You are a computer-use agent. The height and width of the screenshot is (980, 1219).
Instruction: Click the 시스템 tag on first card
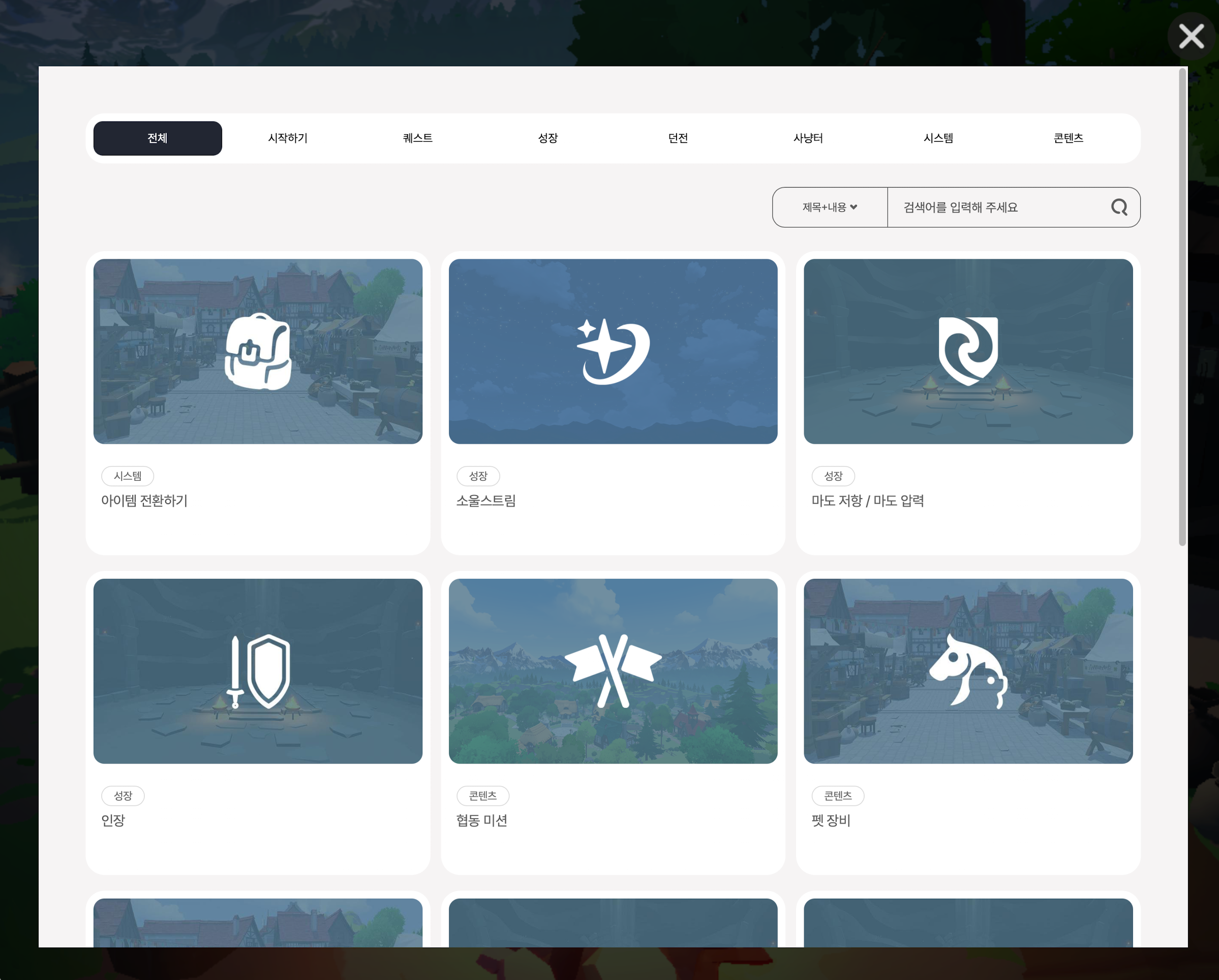pos(127,476)
